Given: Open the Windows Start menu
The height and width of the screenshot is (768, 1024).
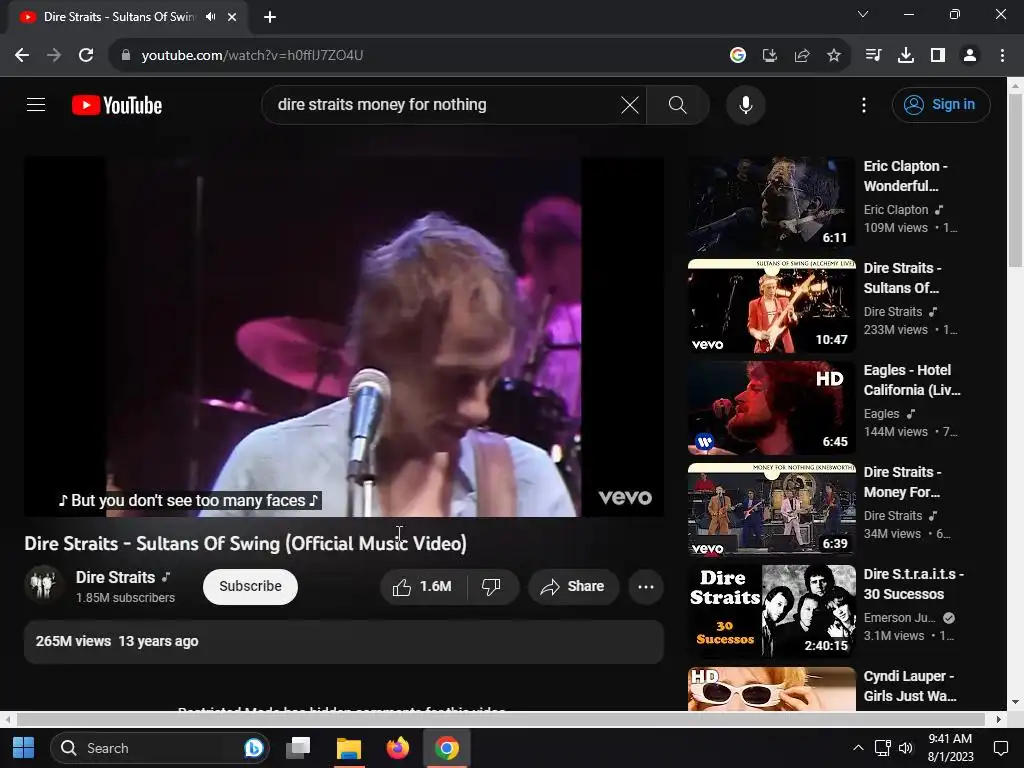Looking at the screenshot, I should [x=24, y=748].
